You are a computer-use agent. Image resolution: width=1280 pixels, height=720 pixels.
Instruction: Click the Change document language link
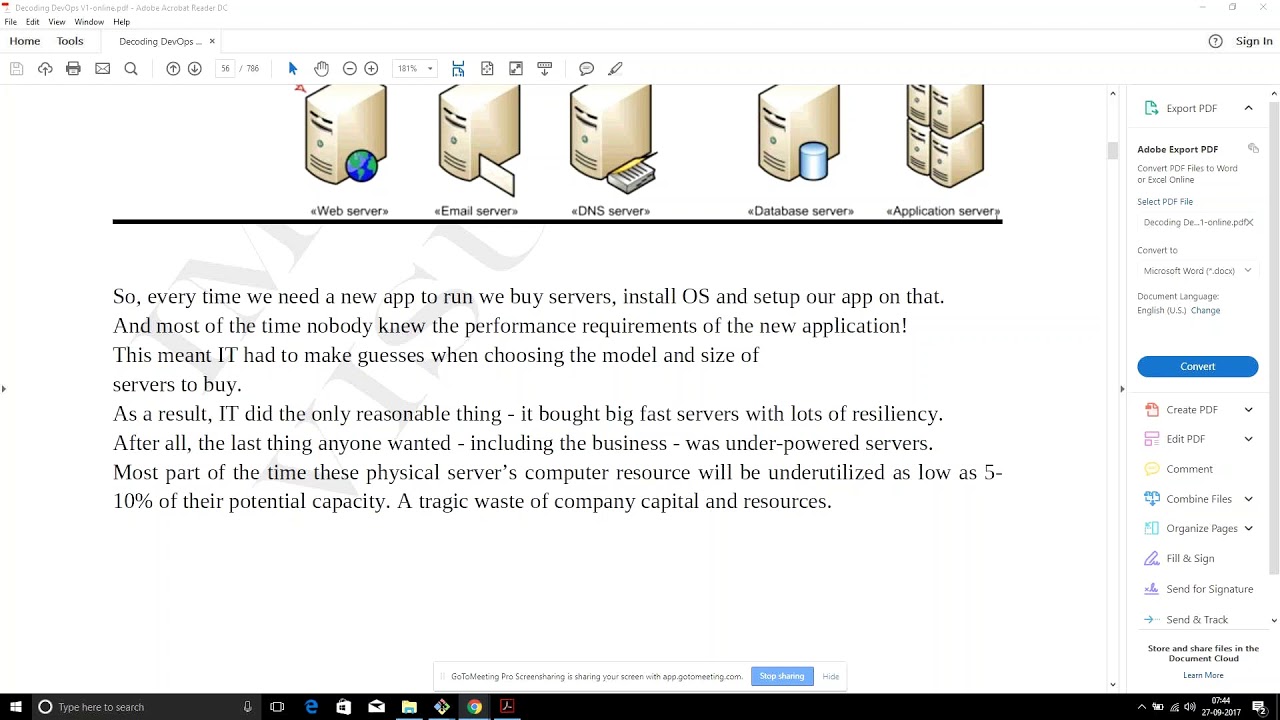pos(1205,310)
